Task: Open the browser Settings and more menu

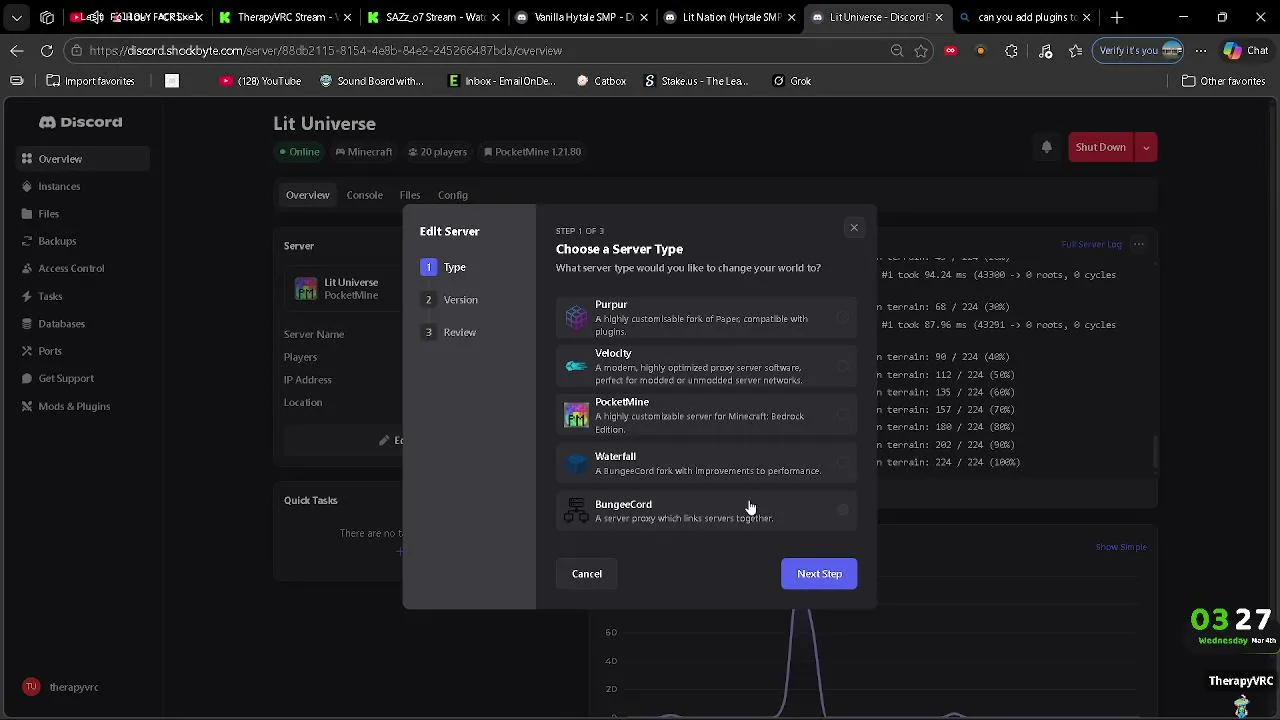Action: coord(1201,51)
